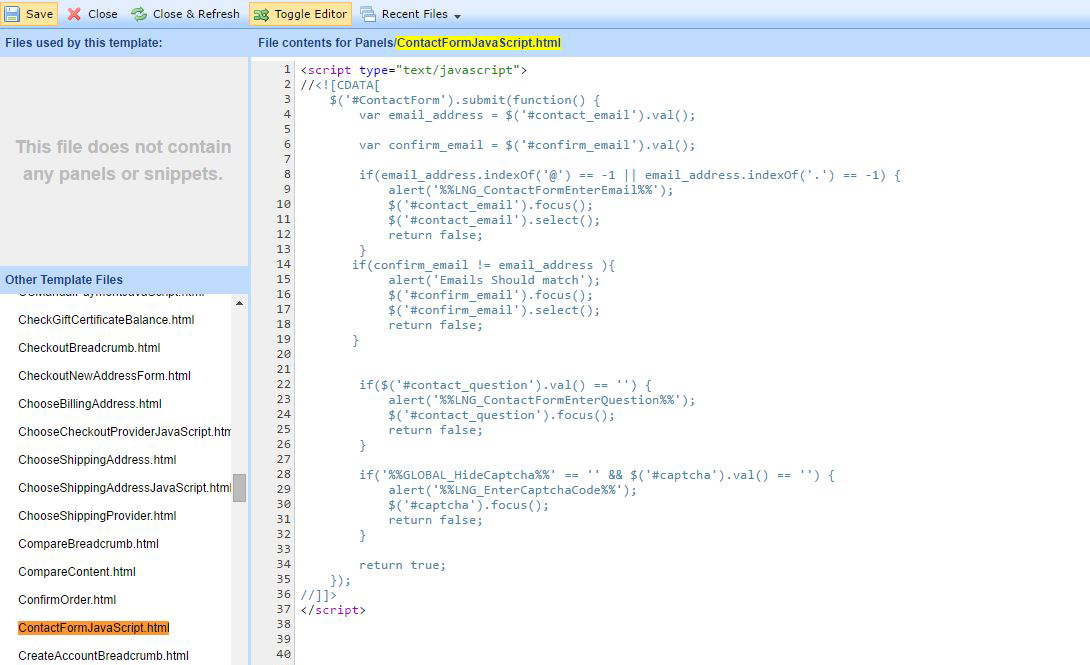Select highlighted ContactFormJavaScript.html file
Image resolution: width=1090 pixels, height=665 pixels.
pos(94,628)
